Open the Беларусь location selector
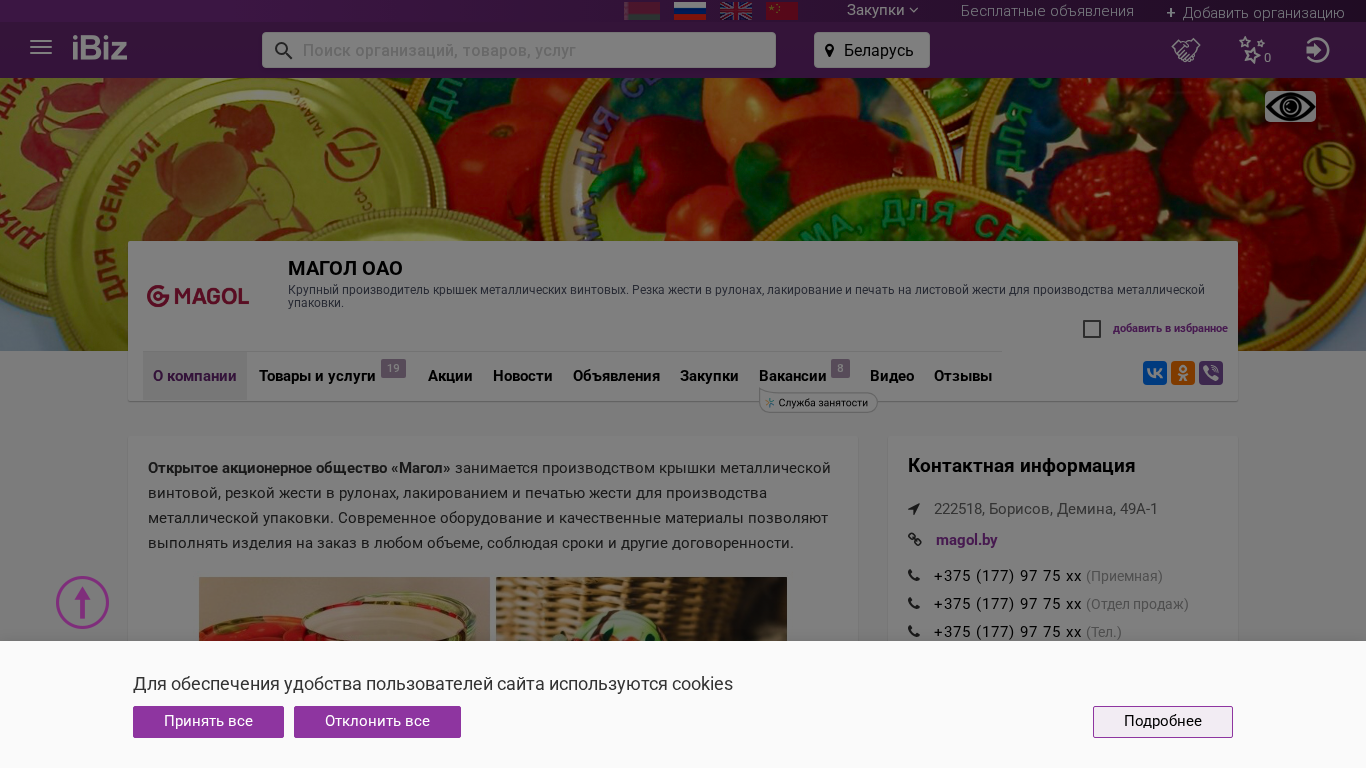This screenshot has height=768, width=1366. point(871,50)
